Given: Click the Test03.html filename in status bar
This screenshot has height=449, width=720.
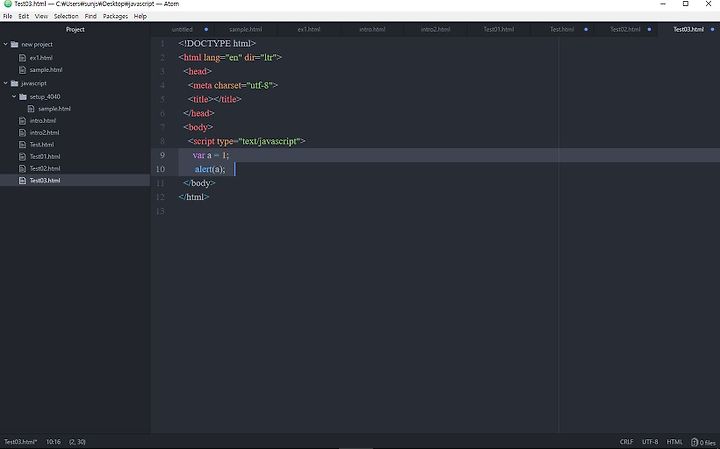Looking at the screenshot, I should [x=20, y=442].
